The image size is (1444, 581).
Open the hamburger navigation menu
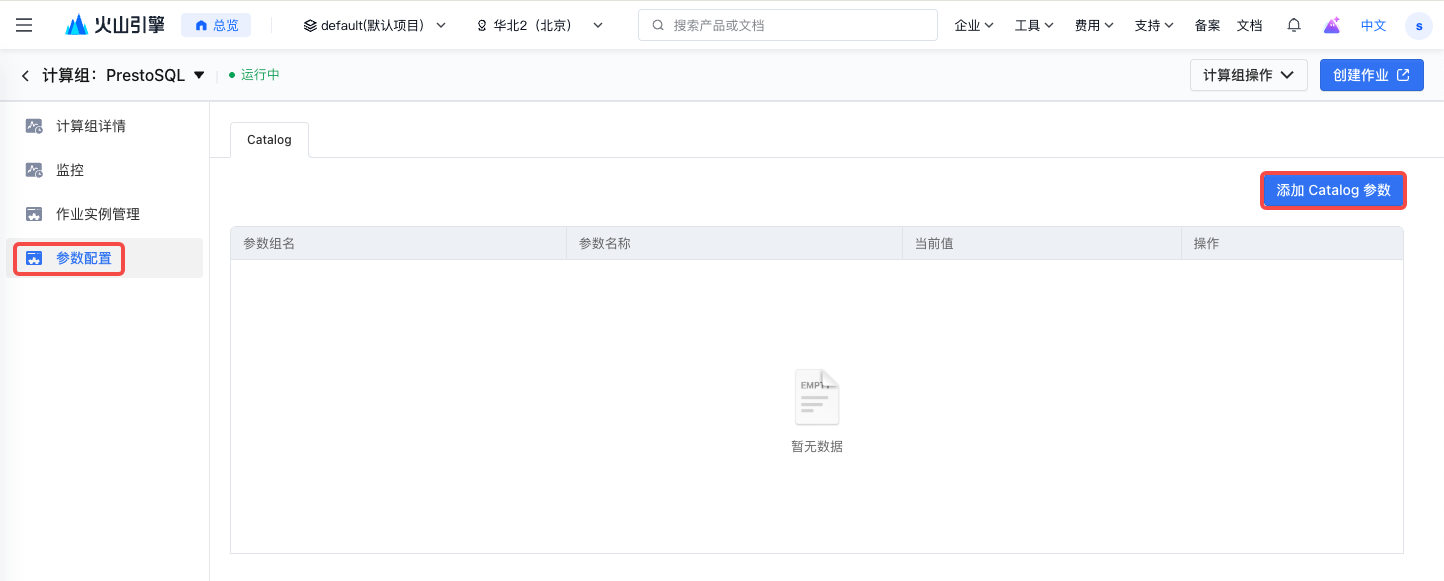click(24, 25)
